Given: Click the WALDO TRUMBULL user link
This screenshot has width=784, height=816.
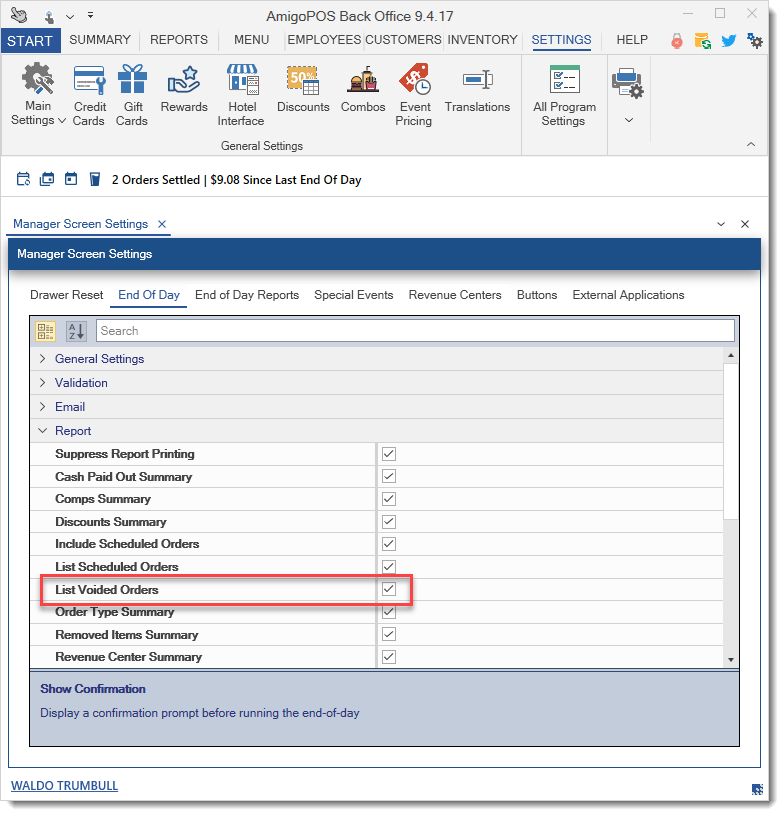Looking at the screenshot, I should (x=64, y=786).
